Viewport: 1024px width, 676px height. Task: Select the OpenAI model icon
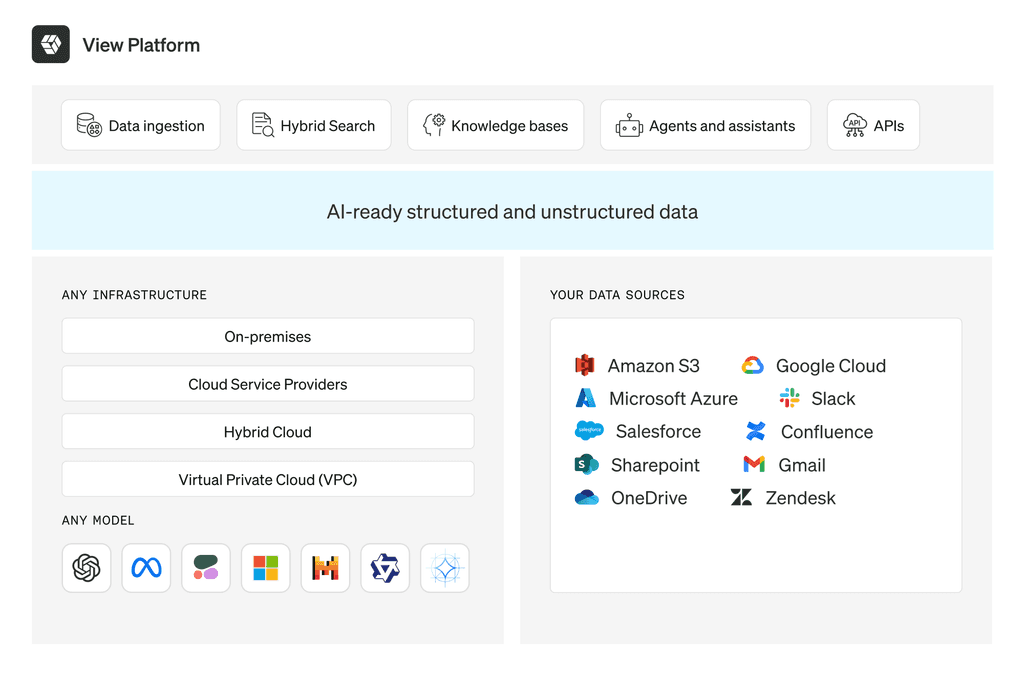(x=86, y=568)
